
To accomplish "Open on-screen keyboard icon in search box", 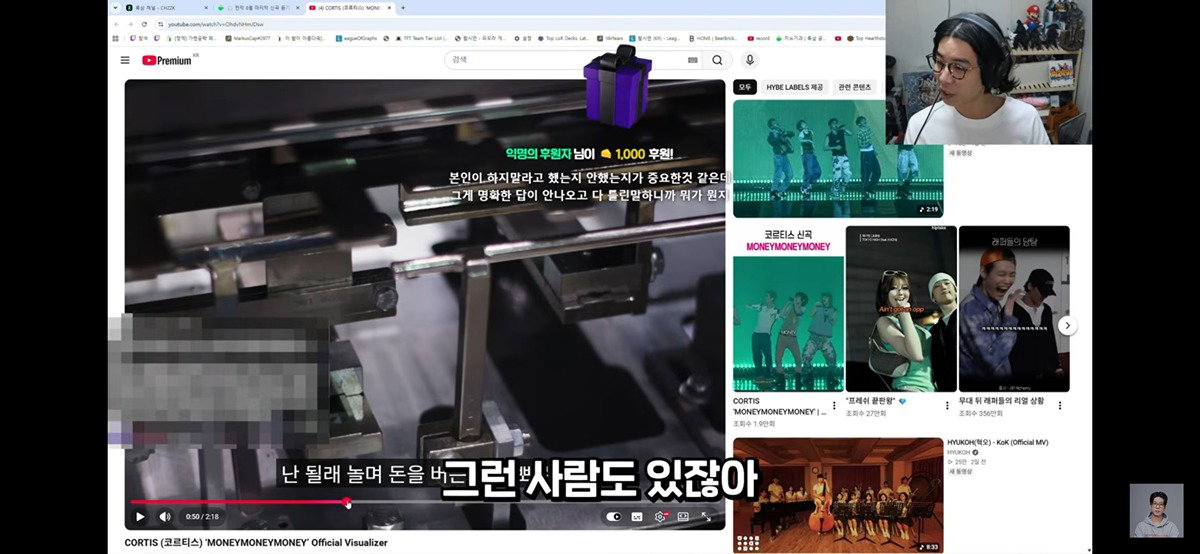I will (x=692, y=60).
